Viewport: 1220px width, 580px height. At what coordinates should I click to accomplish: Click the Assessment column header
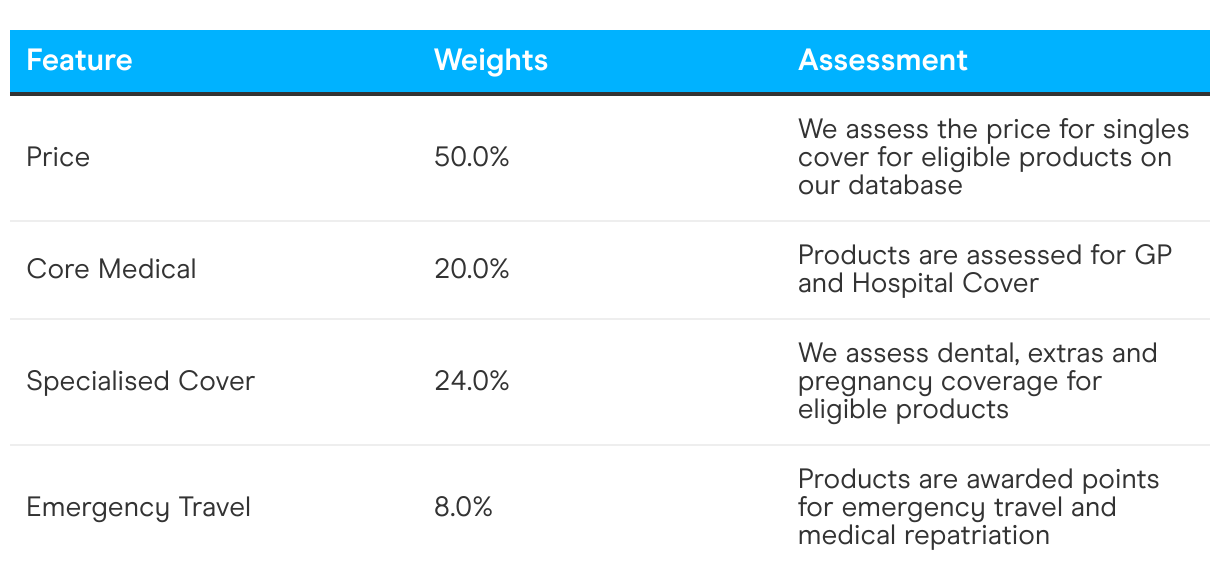(882, 60)
